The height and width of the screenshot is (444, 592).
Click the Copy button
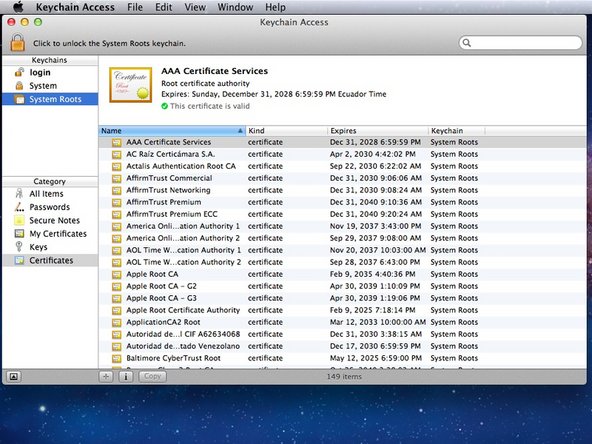point(153,376)
